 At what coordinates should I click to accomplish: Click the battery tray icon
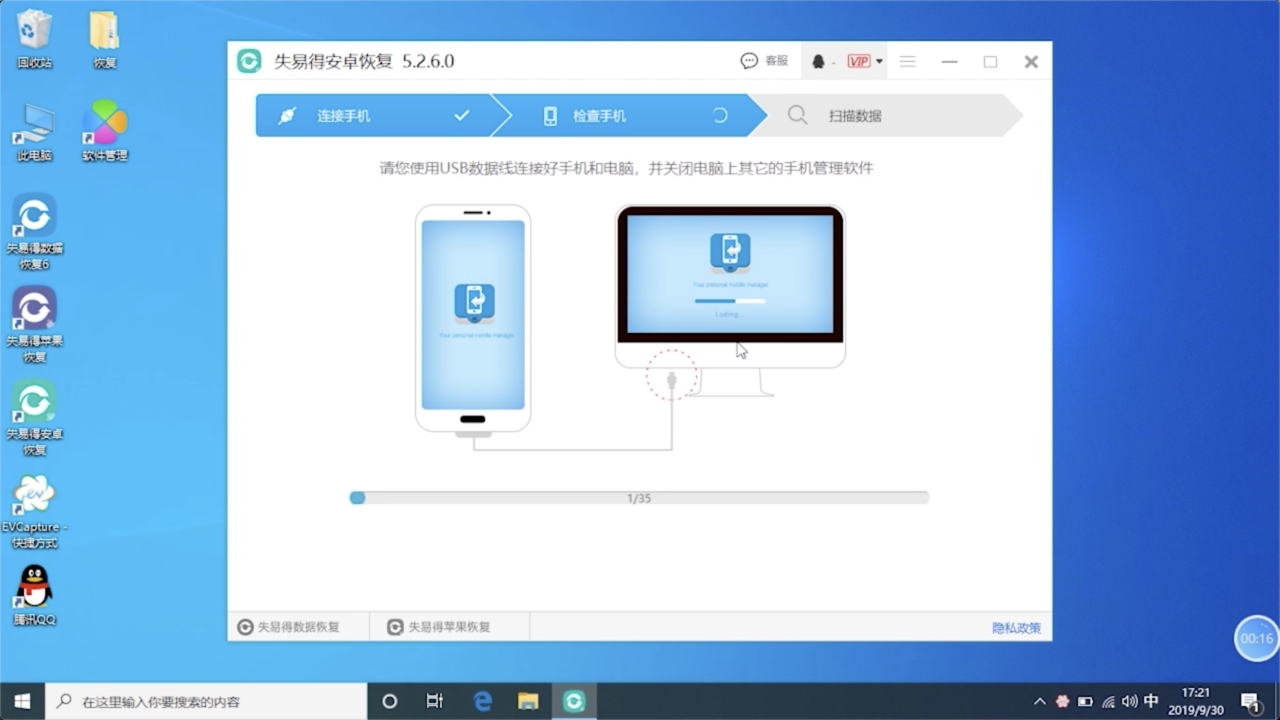1085,702
